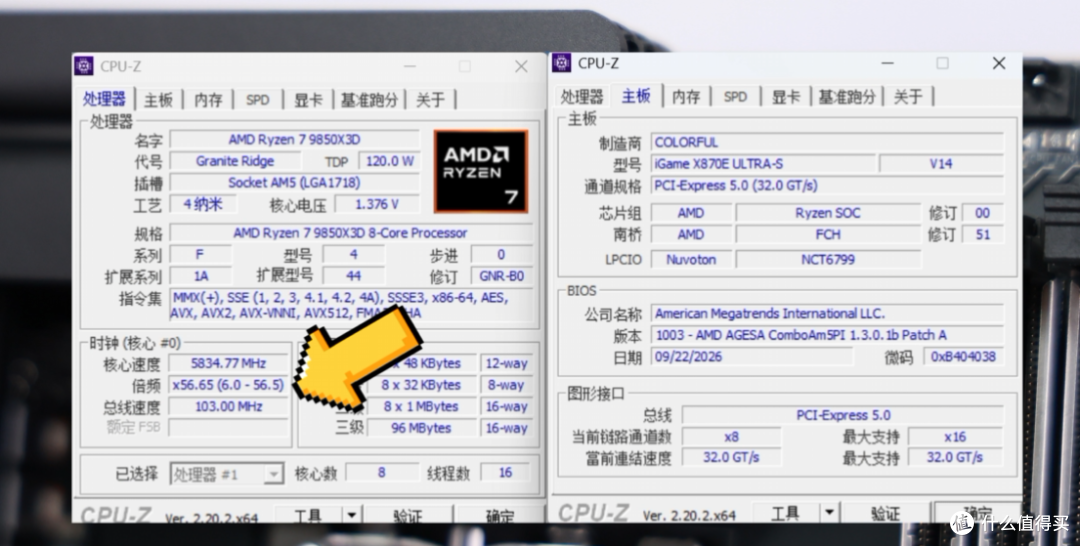
Task: Switch to 内存 tab in left CPU-Z window
Action: [208, 100]
